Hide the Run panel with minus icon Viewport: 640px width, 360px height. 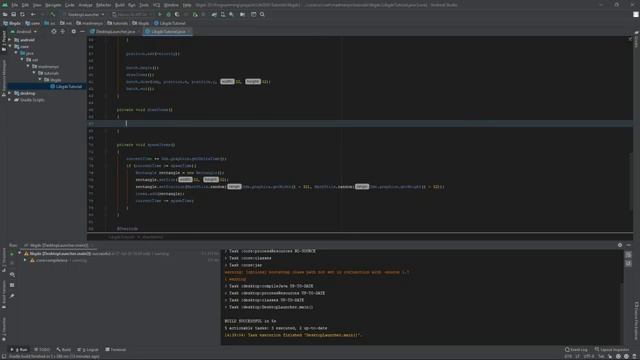(x=629, y=245)
